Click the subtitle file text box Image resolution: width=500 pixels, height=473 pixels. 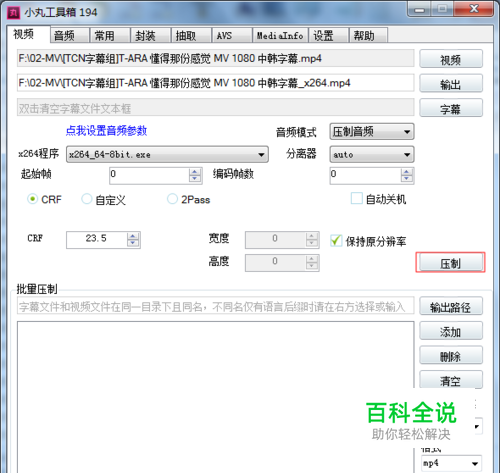point(215,108)
